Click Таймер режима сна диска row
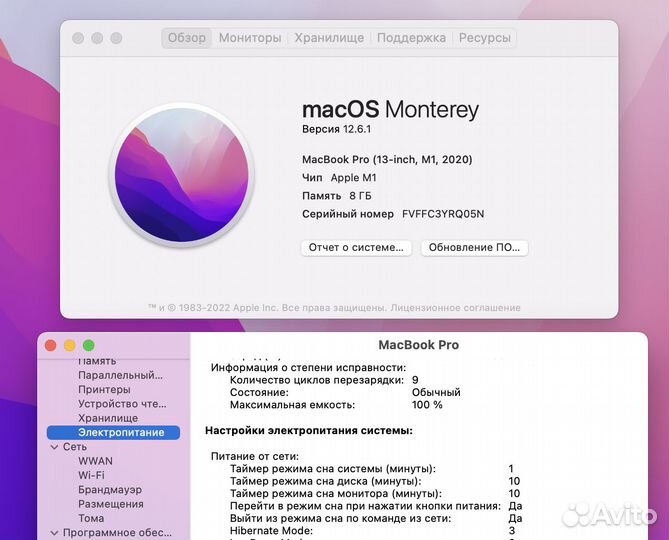Screen dimensions: 669x540 coord(375,481)
